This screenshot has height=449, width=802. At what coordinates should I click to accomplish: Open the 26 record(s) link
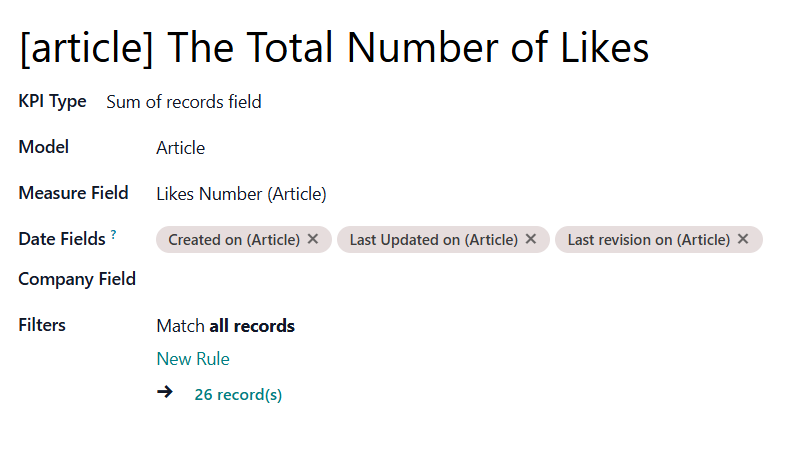click(238, 395)
